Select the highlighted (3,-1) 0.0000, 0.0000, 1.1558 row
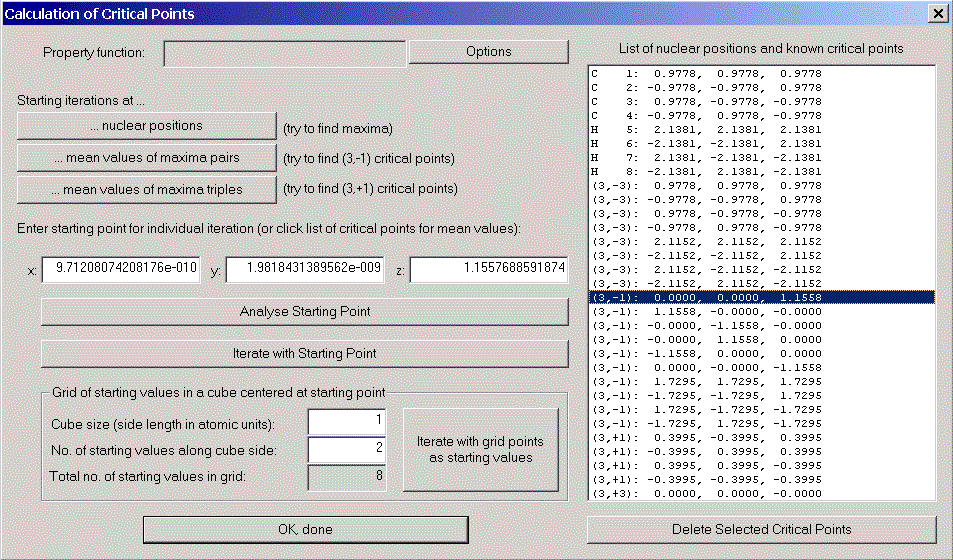953x560 pixels. (708, 298)
